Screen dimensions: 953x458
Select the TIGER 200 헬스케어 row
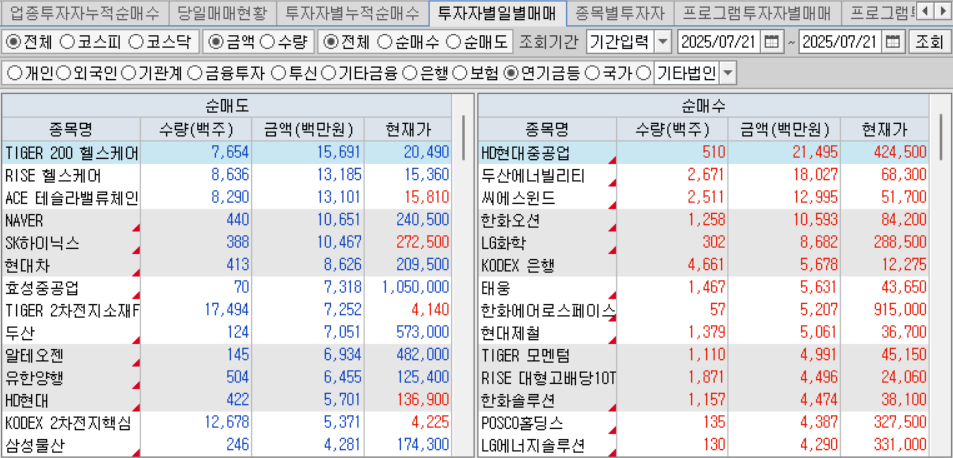226,152
